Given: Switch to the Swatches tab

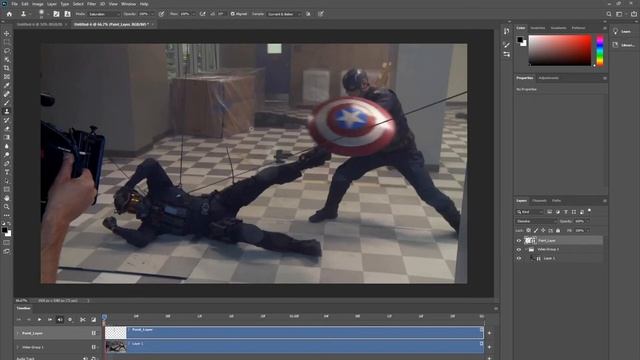Looking at the screenshot, I should tap(538, 28).
